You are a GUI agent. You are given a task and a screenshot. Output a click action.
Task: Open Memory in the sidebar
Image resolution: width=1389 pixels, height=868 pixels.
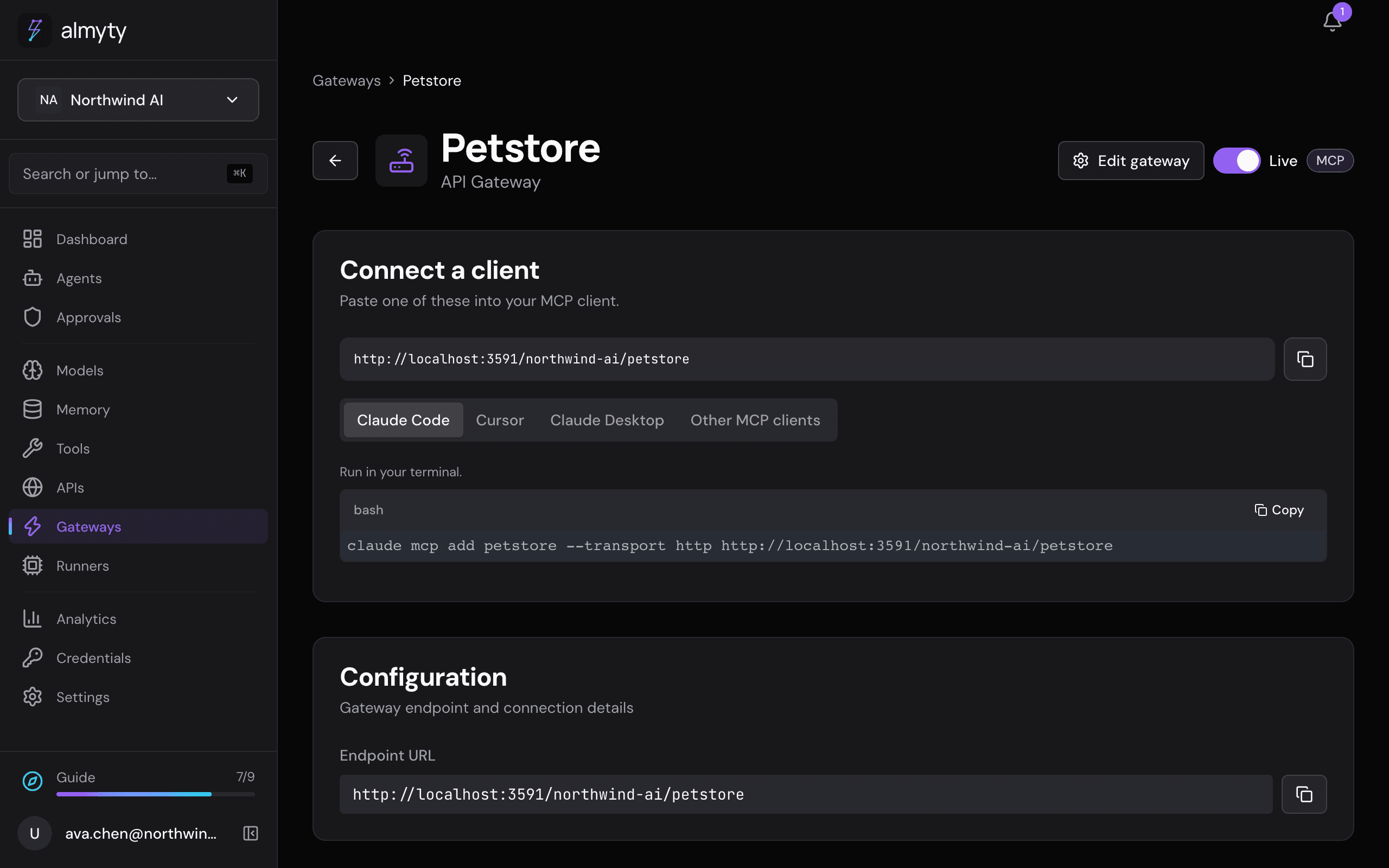[x=138, y=409]
